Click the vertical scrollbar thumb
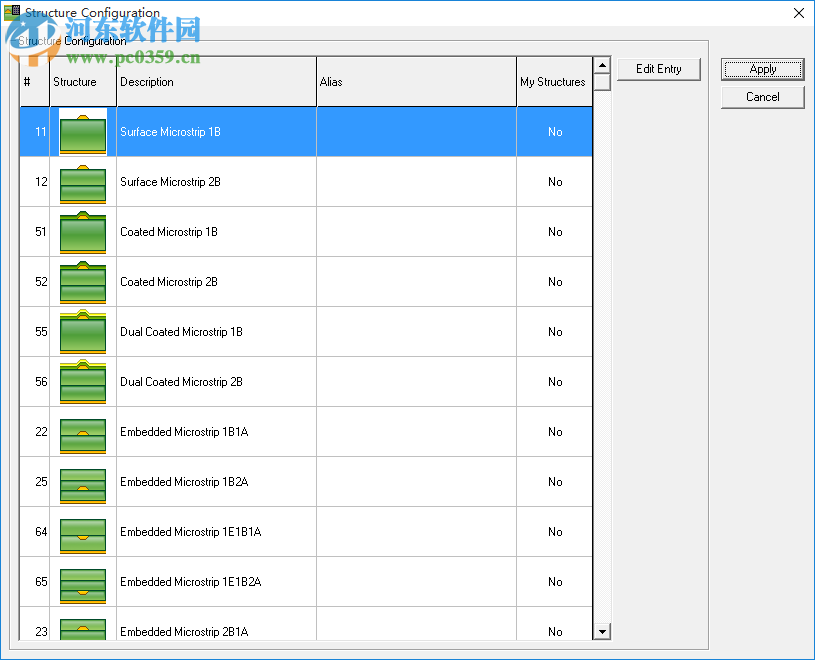The height and width of the screenshot is (660, 815). coord(602,83)
